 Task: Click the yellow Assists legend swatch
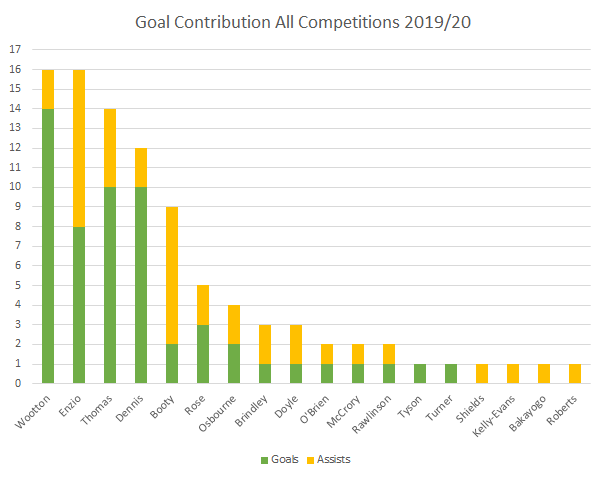tap(308, 459)
